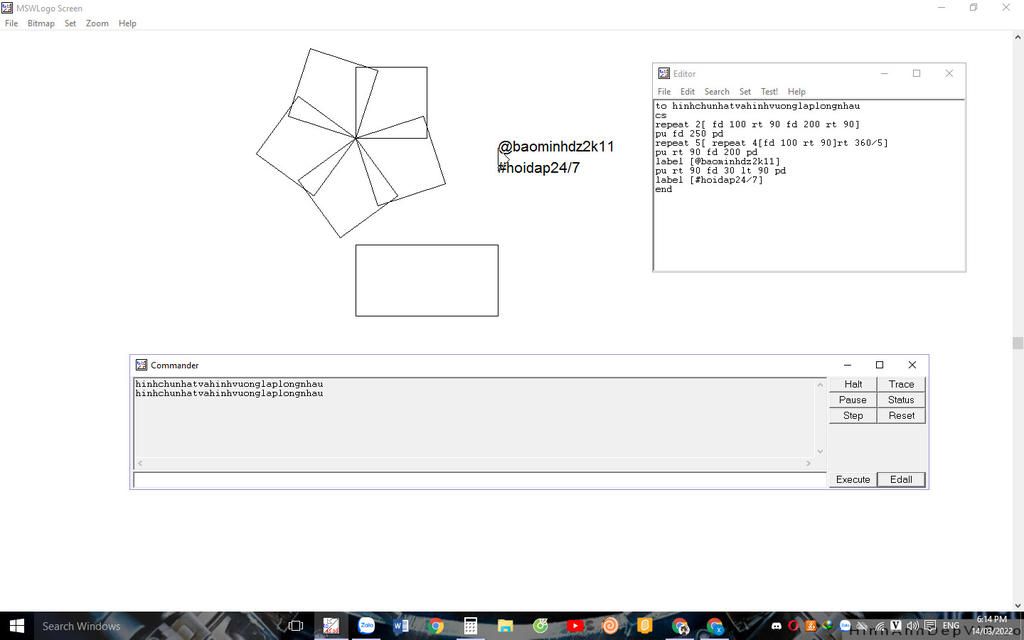The height and width of the screenshot is (640, 1024).
Task: Focus the Commander command input box
Action: 480,480
